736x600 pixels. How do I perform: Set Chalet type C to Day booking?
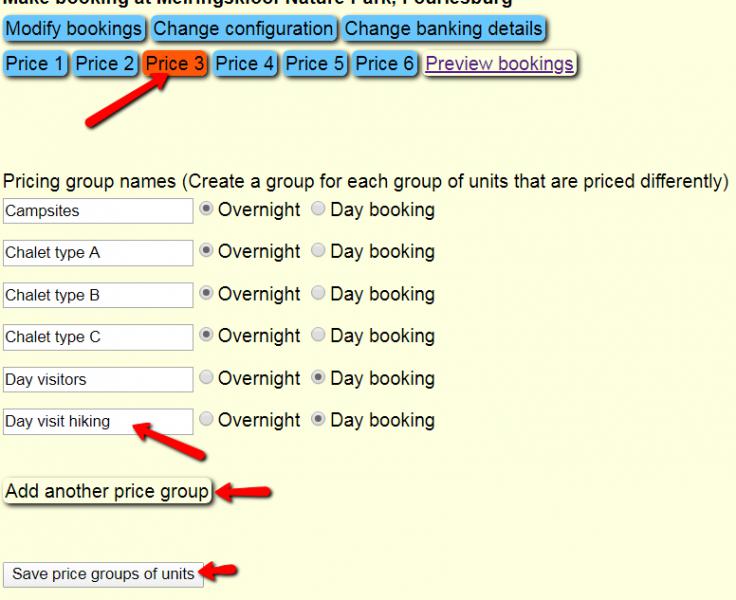coord(318,336)
